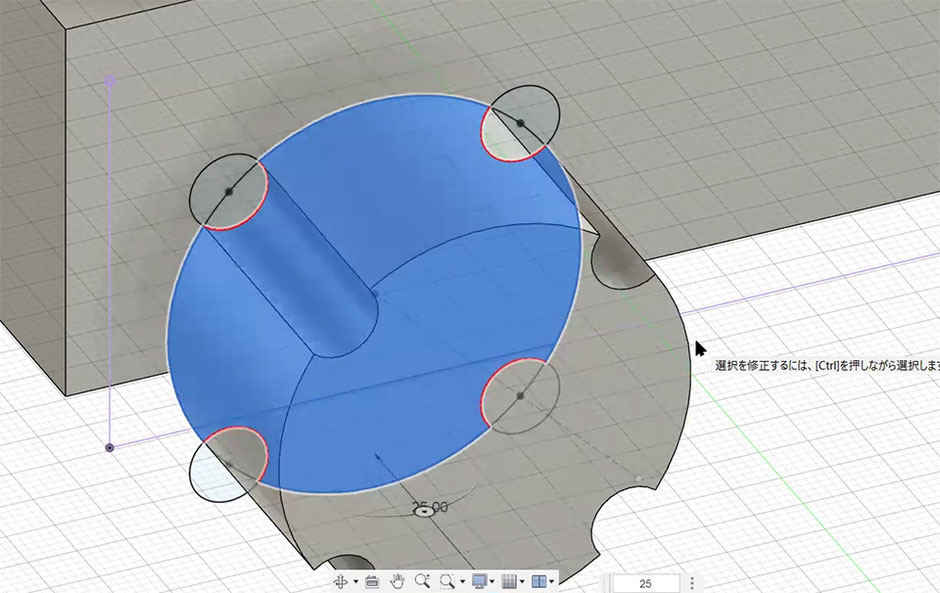The image size is (940, 593).
Task: Click center point of lower-right small circle
Action: click(520, 396)
